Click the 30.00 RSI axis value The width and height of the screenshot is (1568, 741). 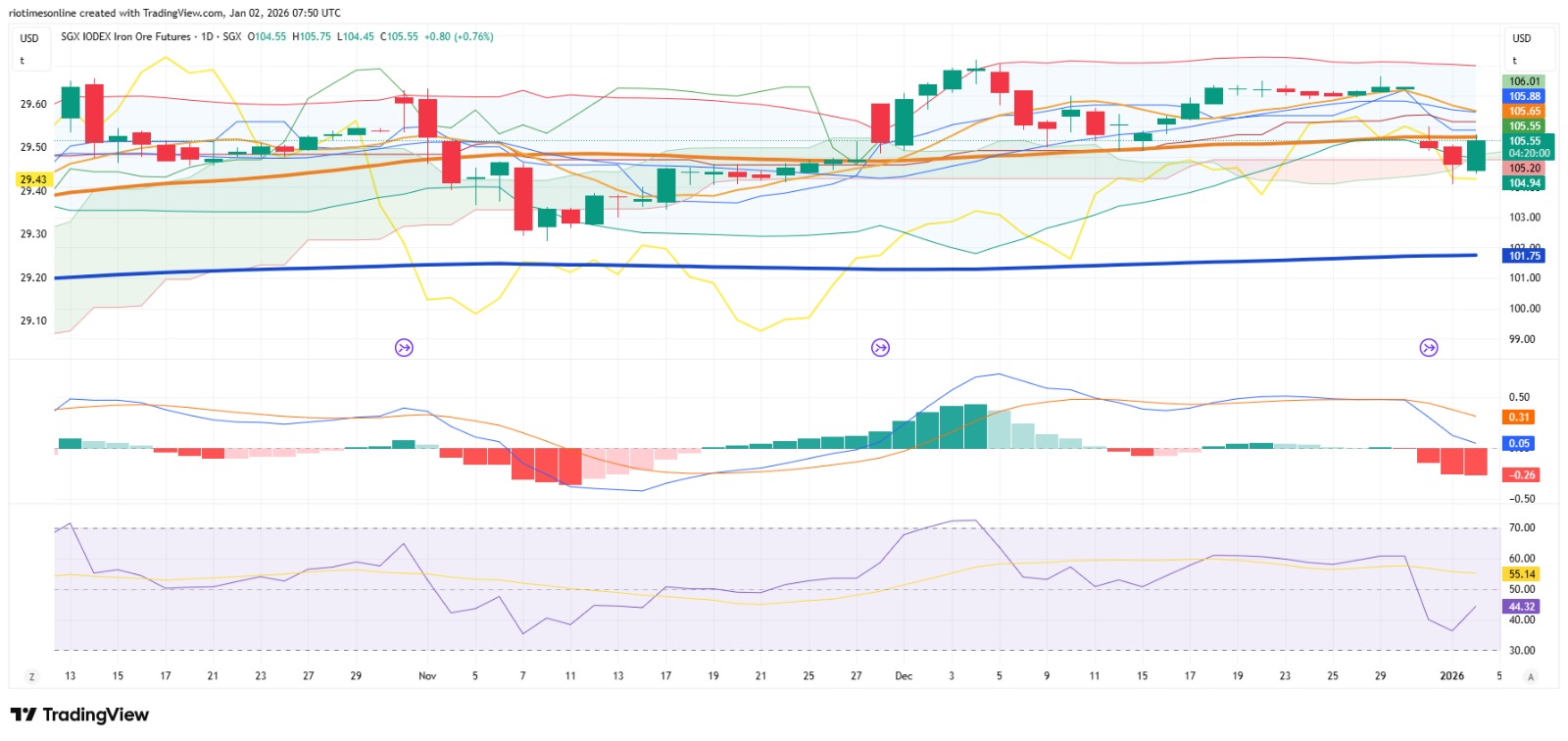(x=1522, y=650)
